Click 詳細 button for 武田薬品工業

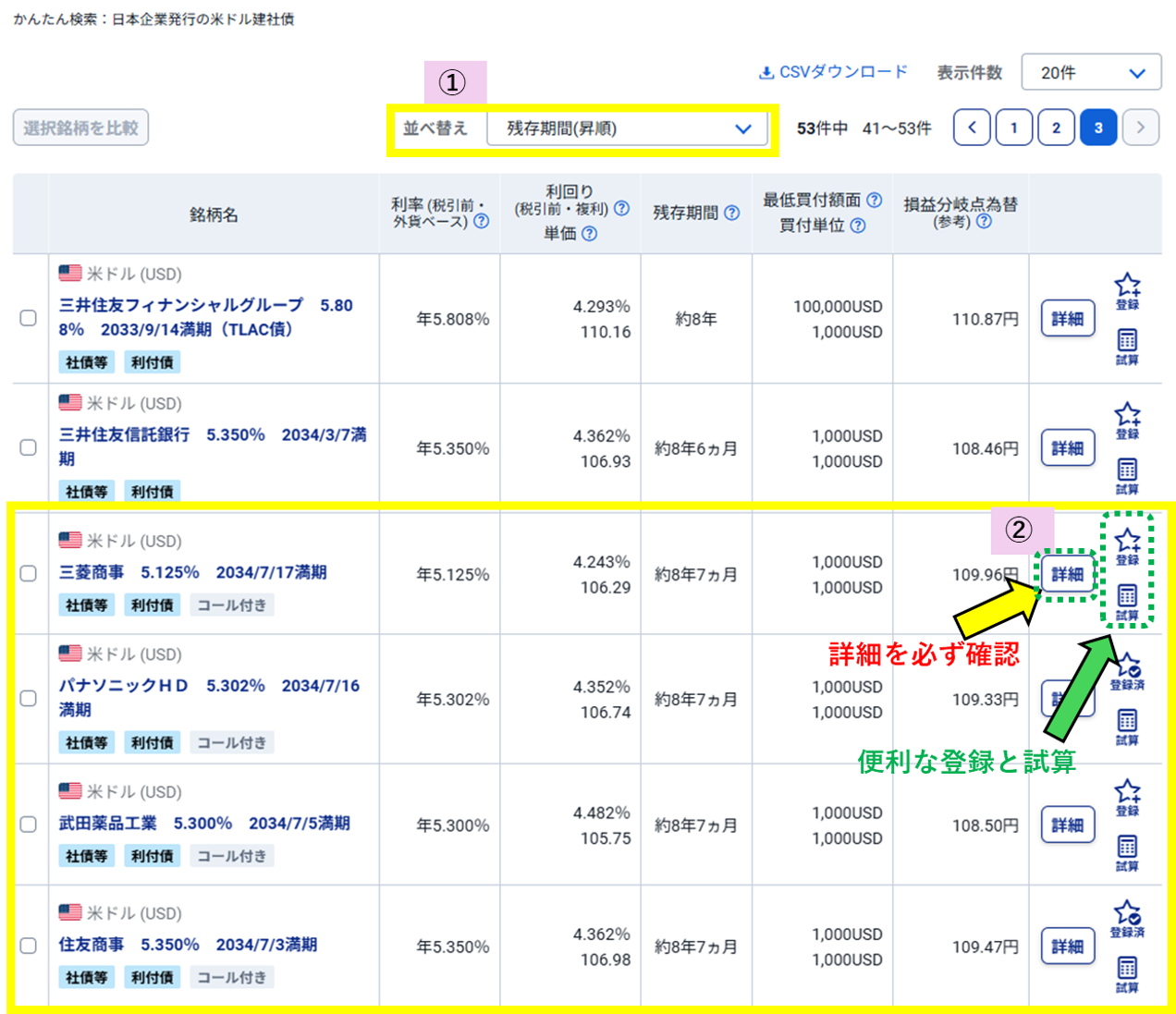click(1068, 825)
